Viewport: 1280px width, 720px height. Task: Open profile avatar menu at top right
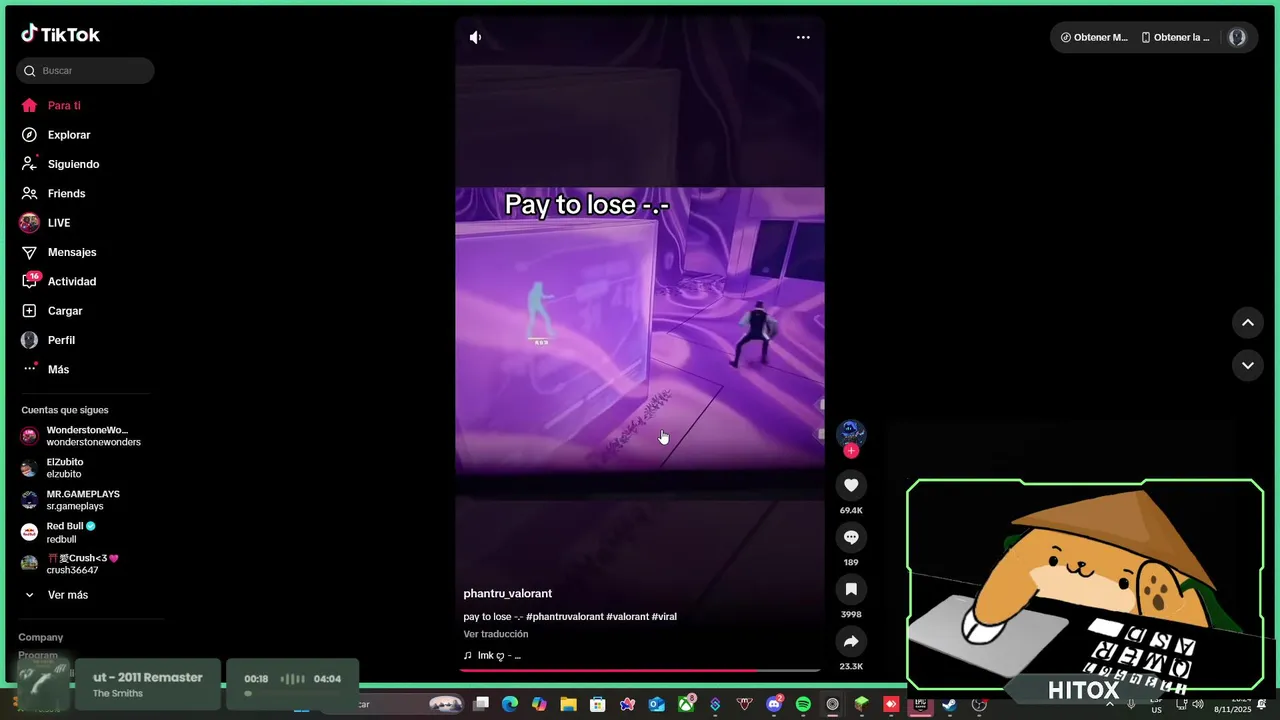[1237, 37]
